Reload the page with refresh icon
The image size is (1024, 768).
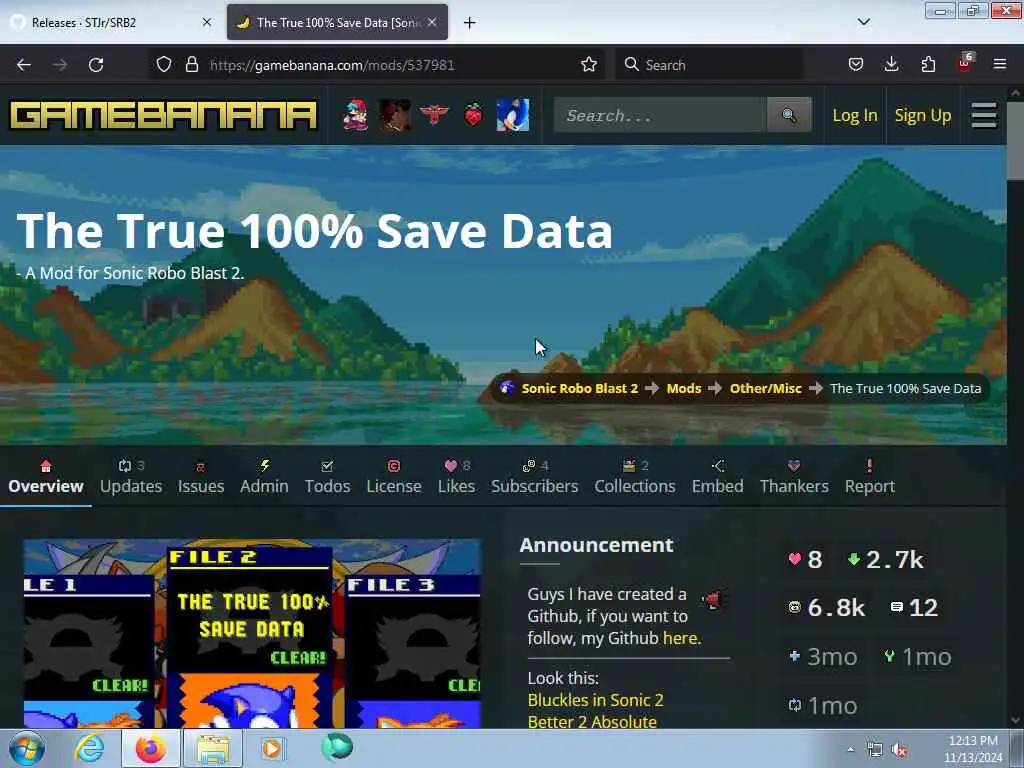96,65
